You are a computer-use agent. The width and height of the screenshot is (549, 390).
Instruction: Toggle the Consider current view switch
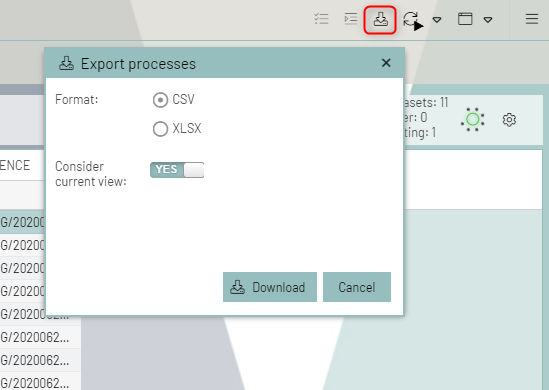point(177,170)
